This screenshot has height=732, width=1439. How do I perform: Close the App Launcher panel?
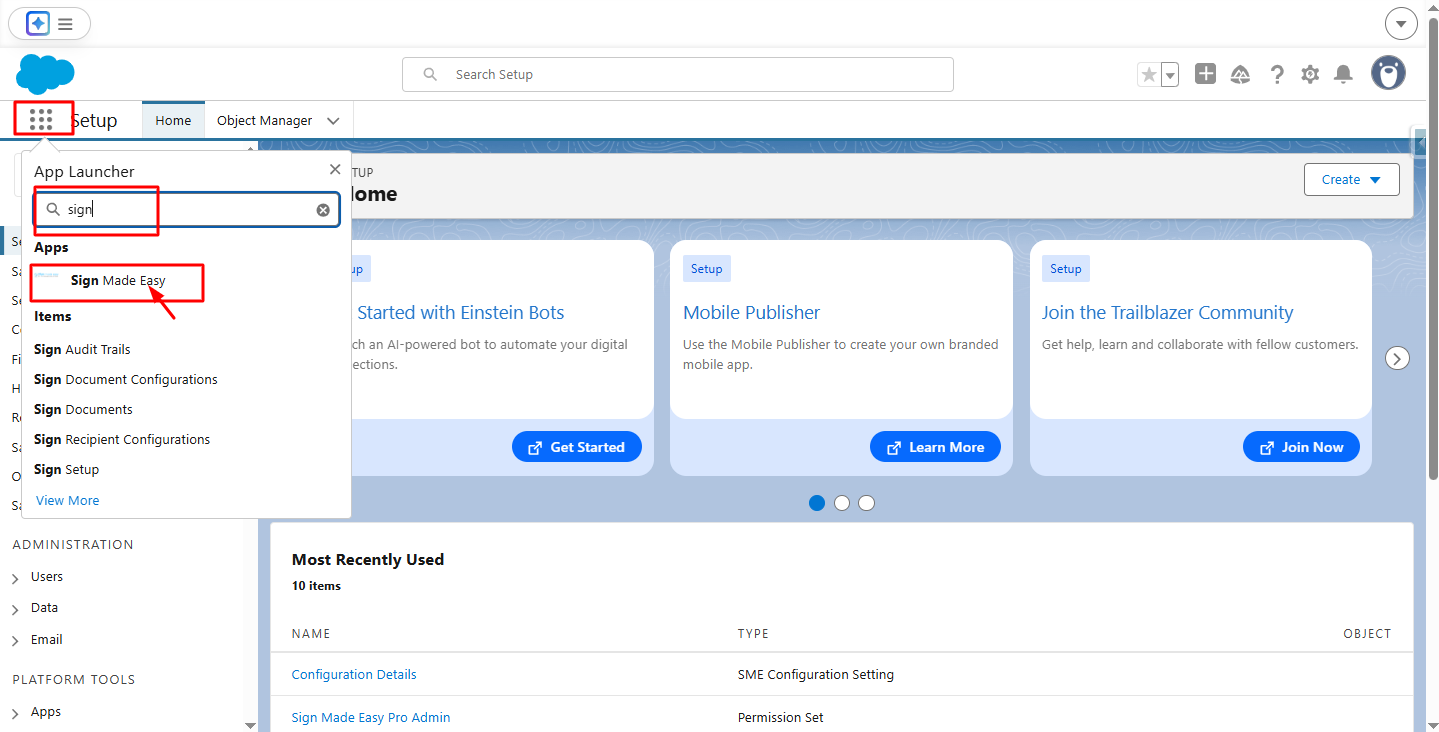(335, 170)
